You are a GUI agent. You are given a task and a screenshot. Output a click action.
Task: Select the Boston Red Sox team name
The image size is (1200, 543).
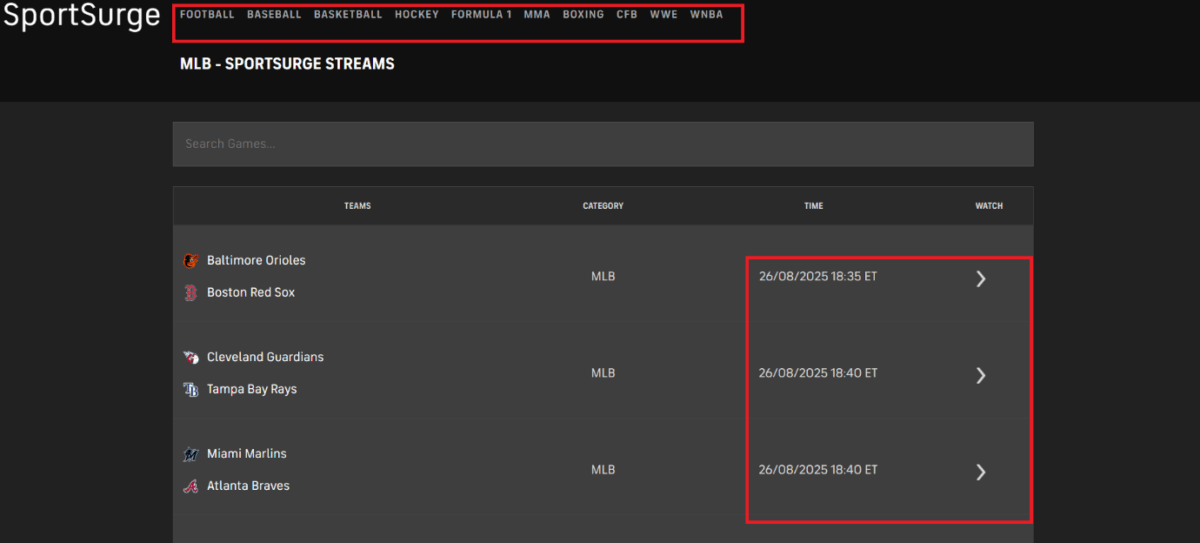[x=251, y=292]
